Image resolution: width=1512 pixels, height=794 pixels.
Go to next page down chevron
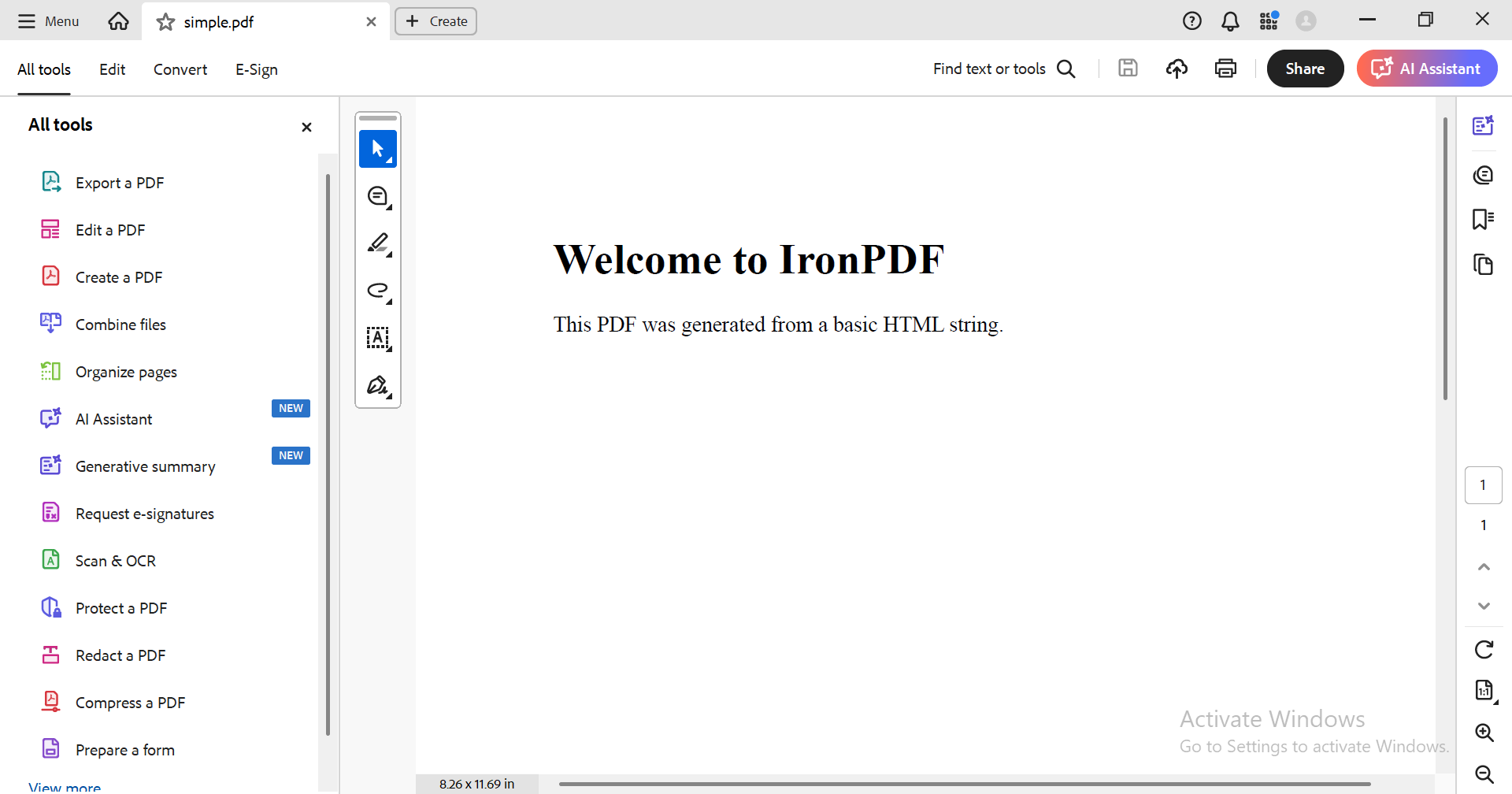[1484, 606]
